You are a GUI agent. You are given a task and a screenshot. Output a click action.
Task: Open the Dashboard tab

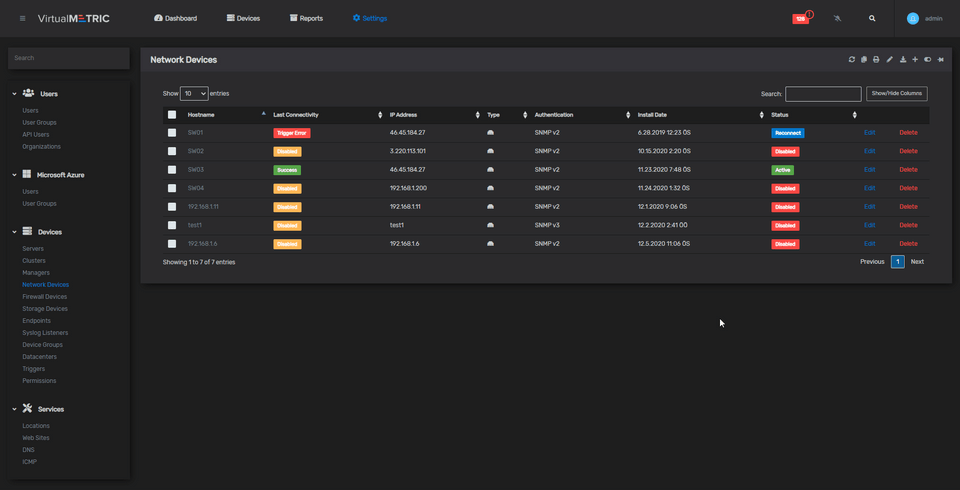point(176,18)
